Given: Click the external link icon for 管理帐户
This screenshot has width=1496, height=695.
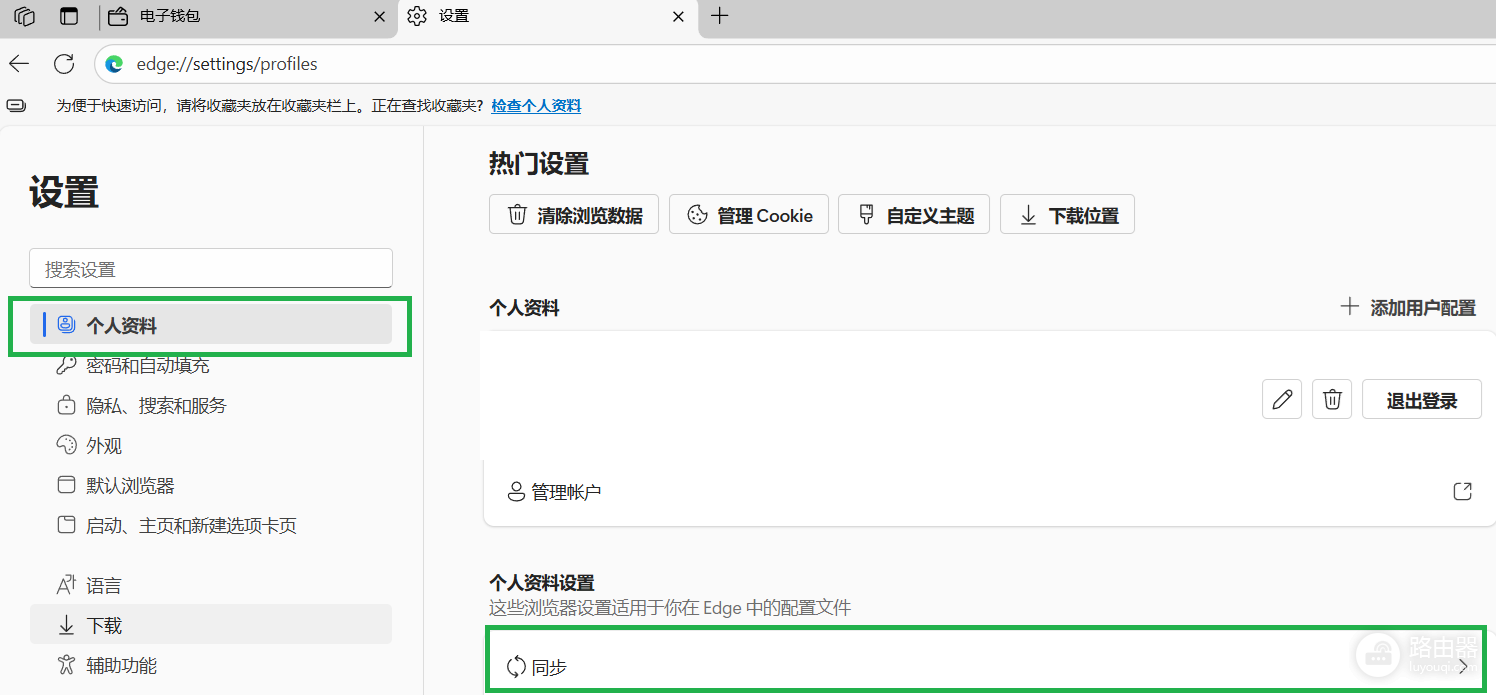Looking at the screenshot, I should (x=1462, y=491).
